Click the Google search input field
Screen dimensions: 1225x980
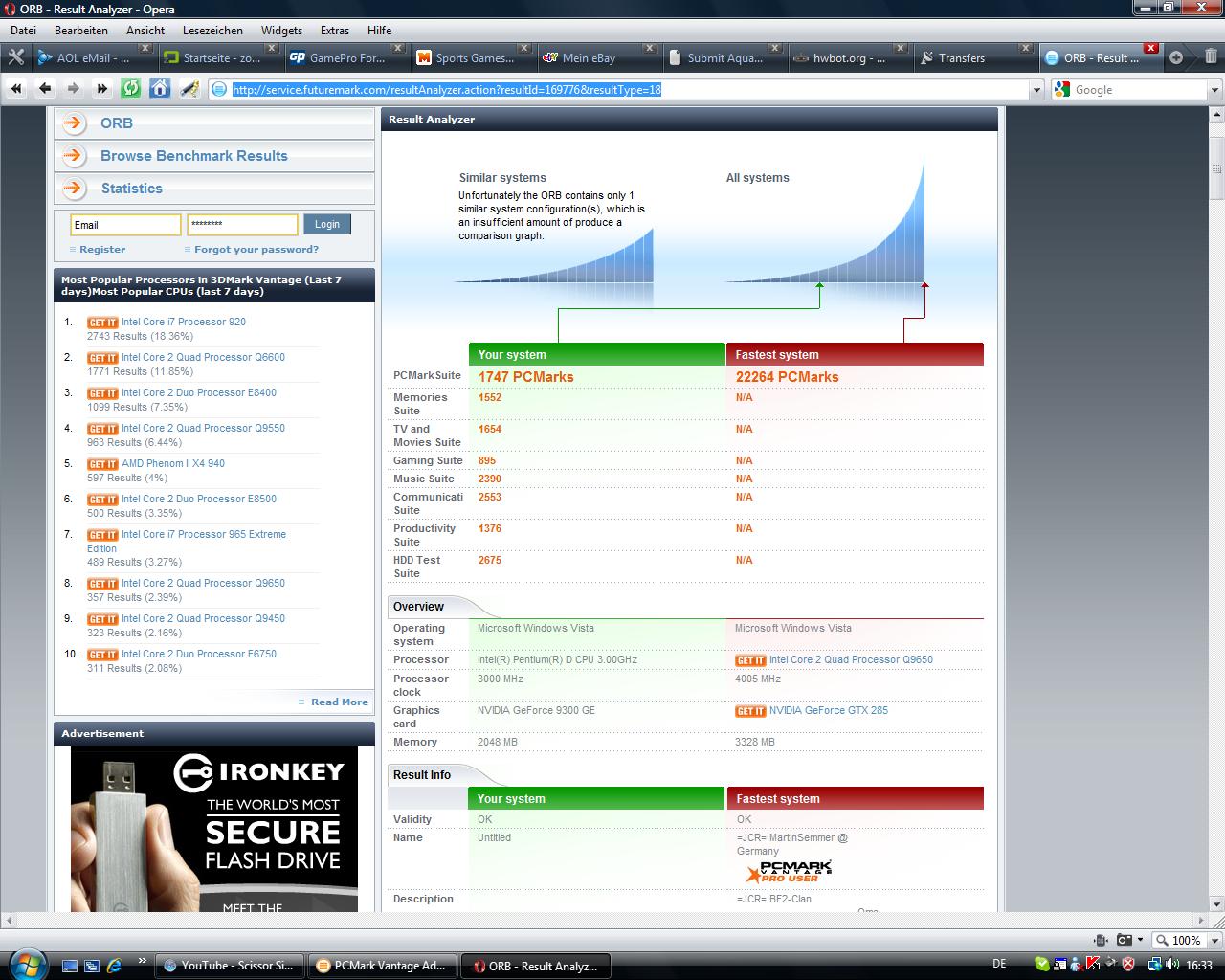click(x=1139, y=90)
